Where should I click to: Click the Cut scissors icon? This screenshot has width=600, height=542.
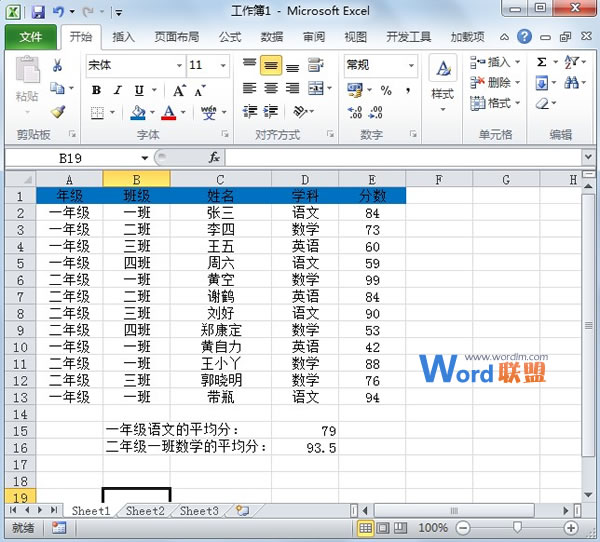point(58,66)
